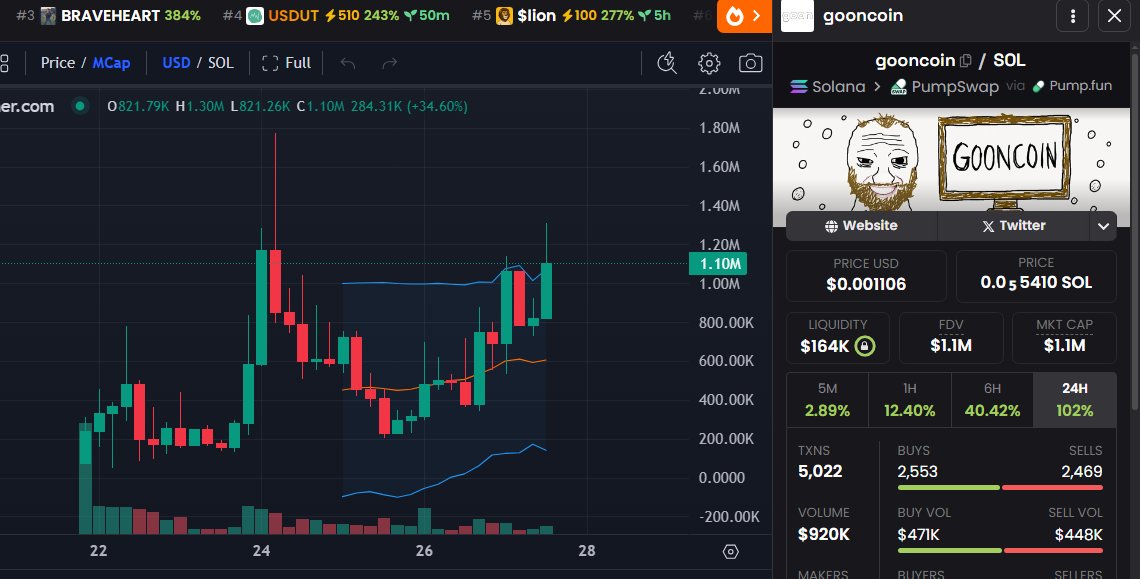Viewport: 1140px width, 579px height.
Task: Click the red bar under SELLS count
Action: pos(1052,487)
